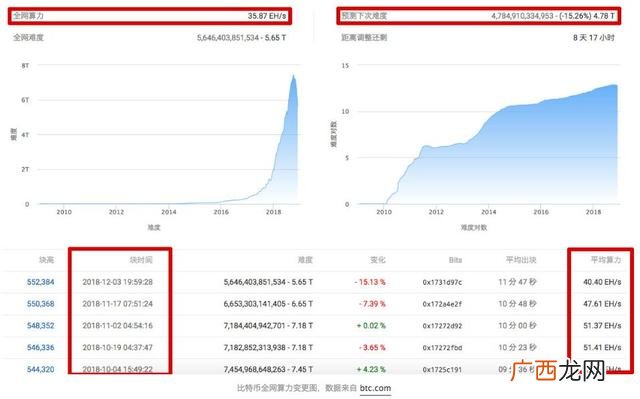Open block 546,336 link

tap(40, 348)
